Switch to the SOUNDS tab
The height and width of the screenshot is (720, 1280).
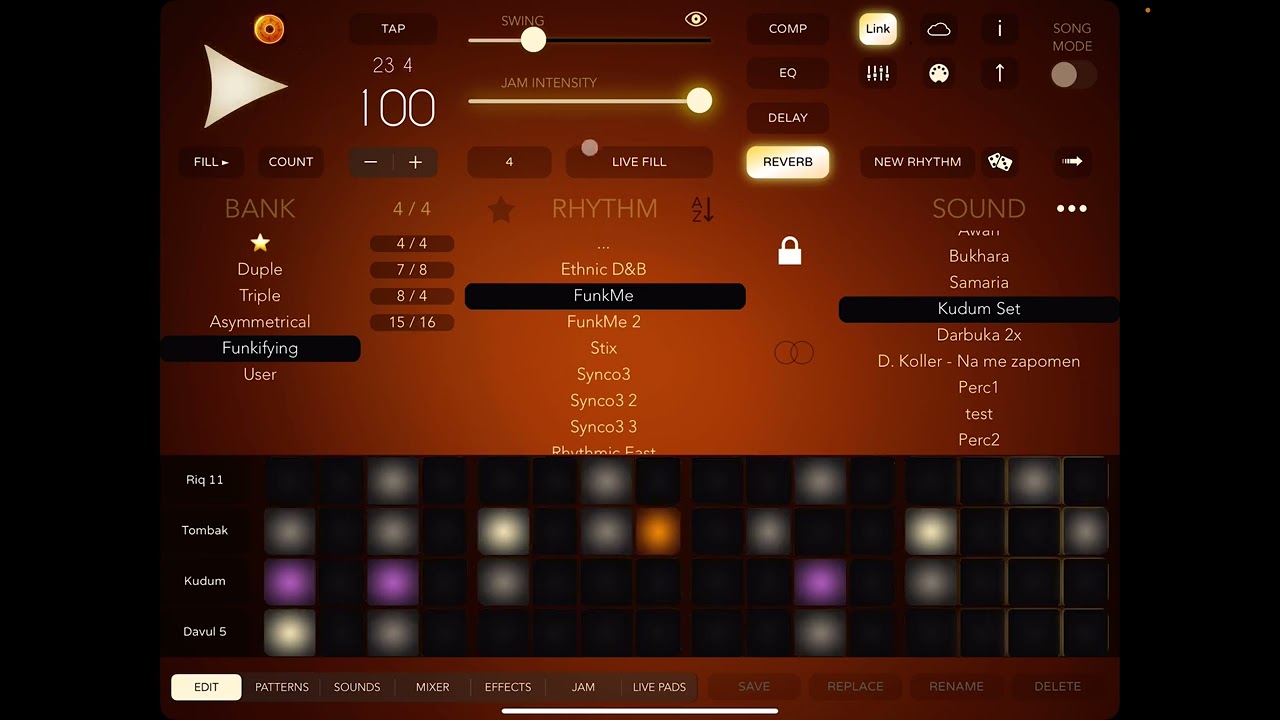tap(357, 687)
